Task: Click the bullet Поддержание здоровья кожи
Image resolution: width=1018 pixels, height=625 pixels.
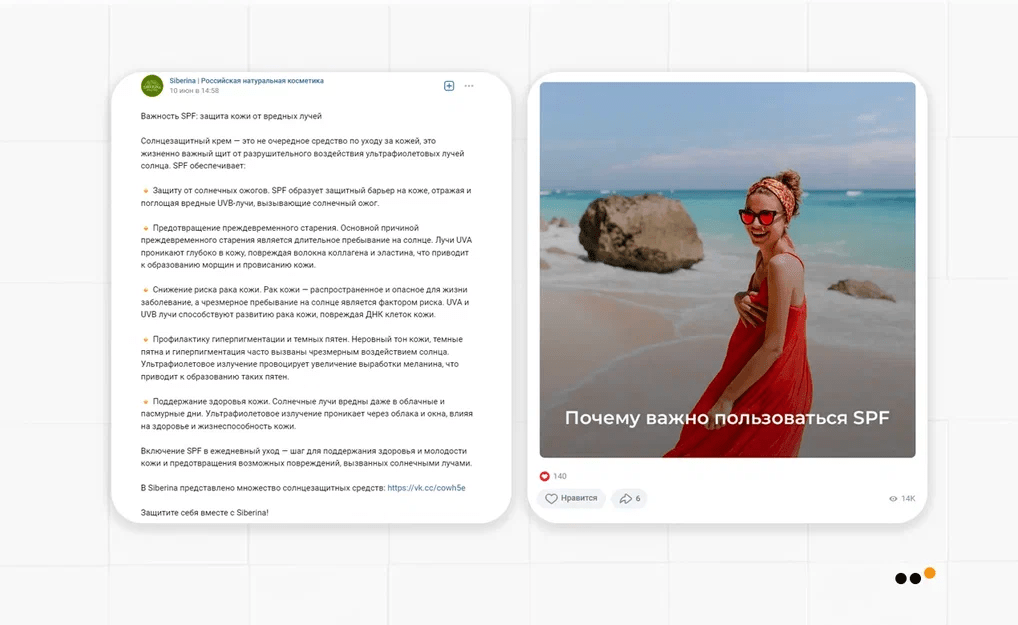Action: pos(306,413)
